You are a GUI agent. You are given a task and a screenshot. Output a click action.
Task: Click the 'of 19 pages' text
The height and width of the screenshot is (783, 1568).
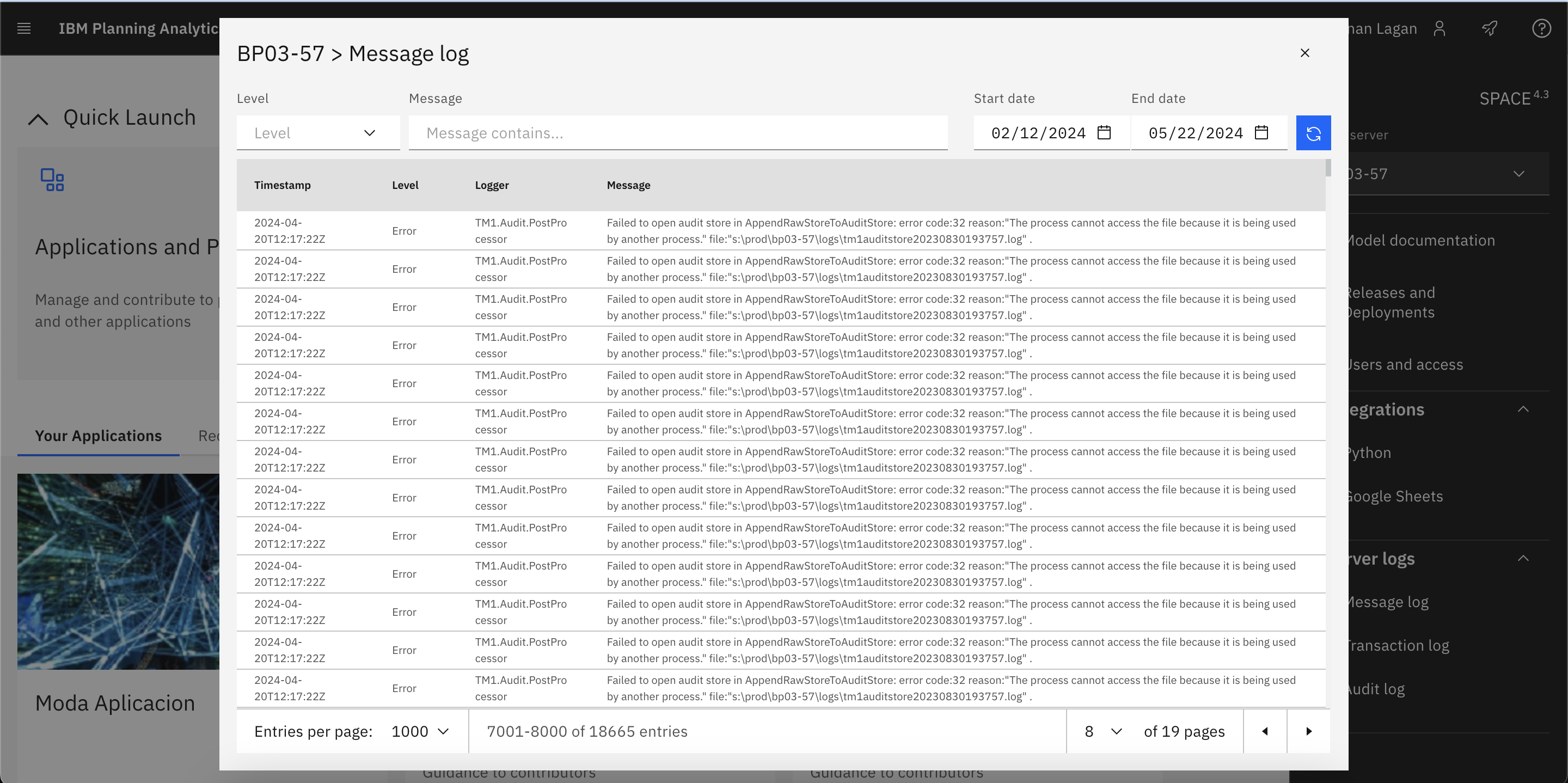coord(1184,731)
